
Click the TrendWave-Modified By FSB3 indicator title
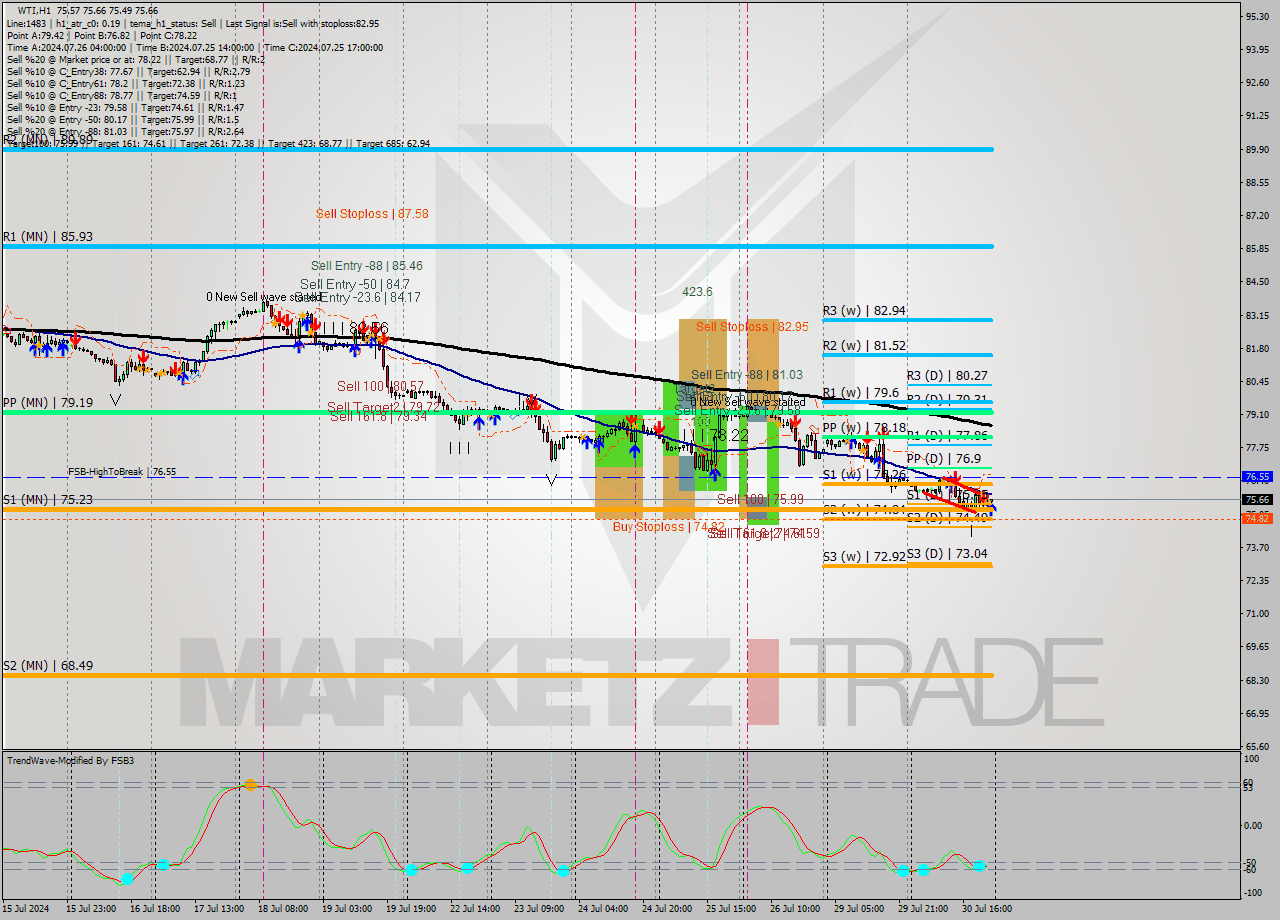point(71,761)
